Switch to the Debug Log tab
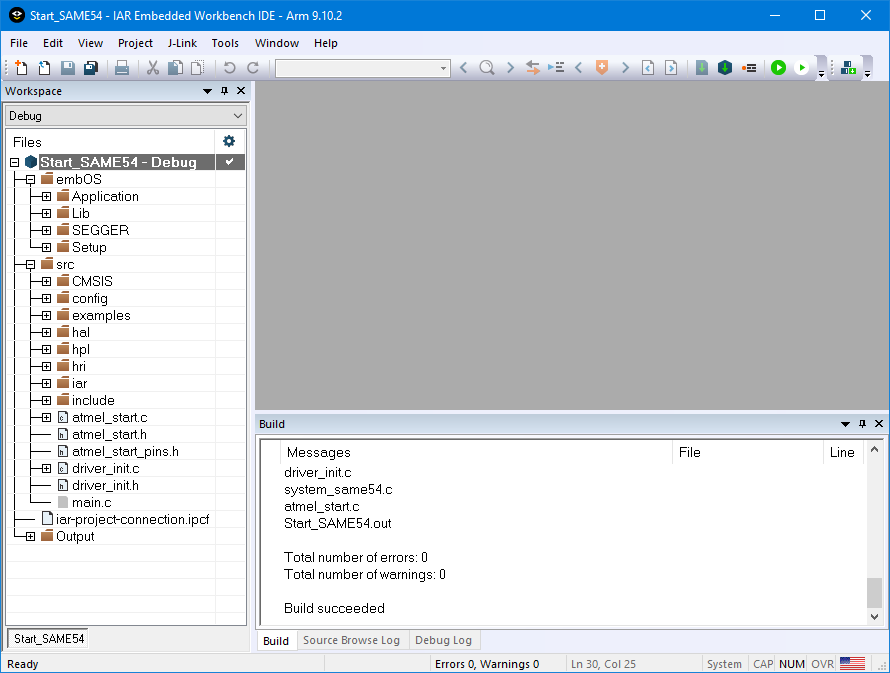The image size is (890, 673). click(x=443, y=640)
